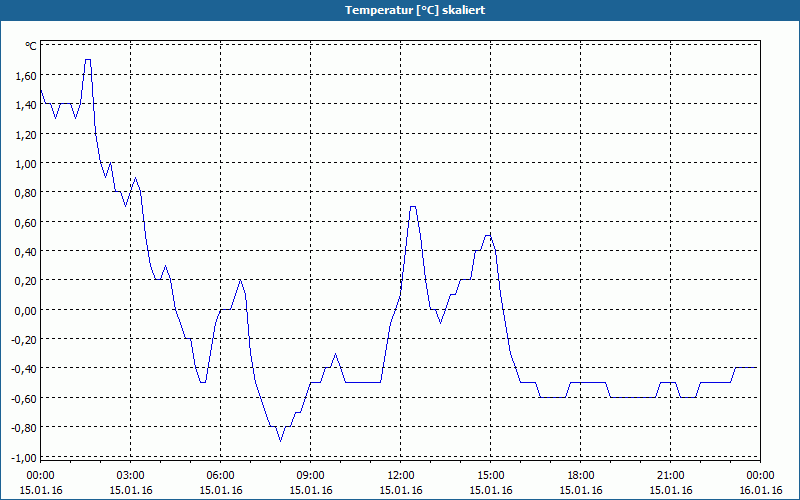Click the 15.01.16 date under 21:00
The height and width of the screenshot is (500, 800).
coord(670,490)
